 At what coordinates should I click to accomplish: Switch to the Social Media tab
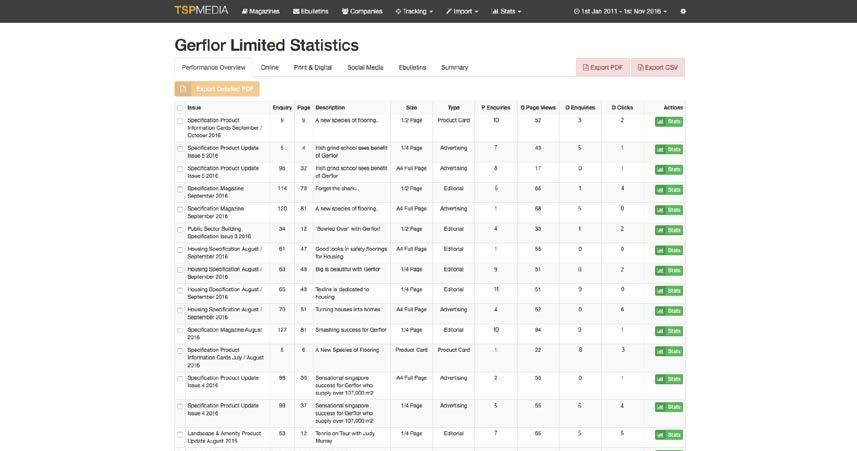pos(365,67)
